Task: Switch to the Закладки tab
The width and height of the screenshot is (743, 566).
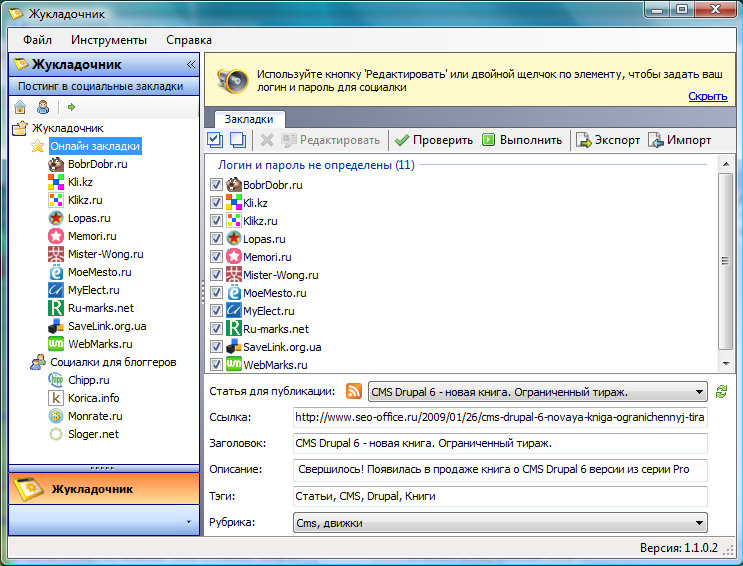Action: coord(245,118)
